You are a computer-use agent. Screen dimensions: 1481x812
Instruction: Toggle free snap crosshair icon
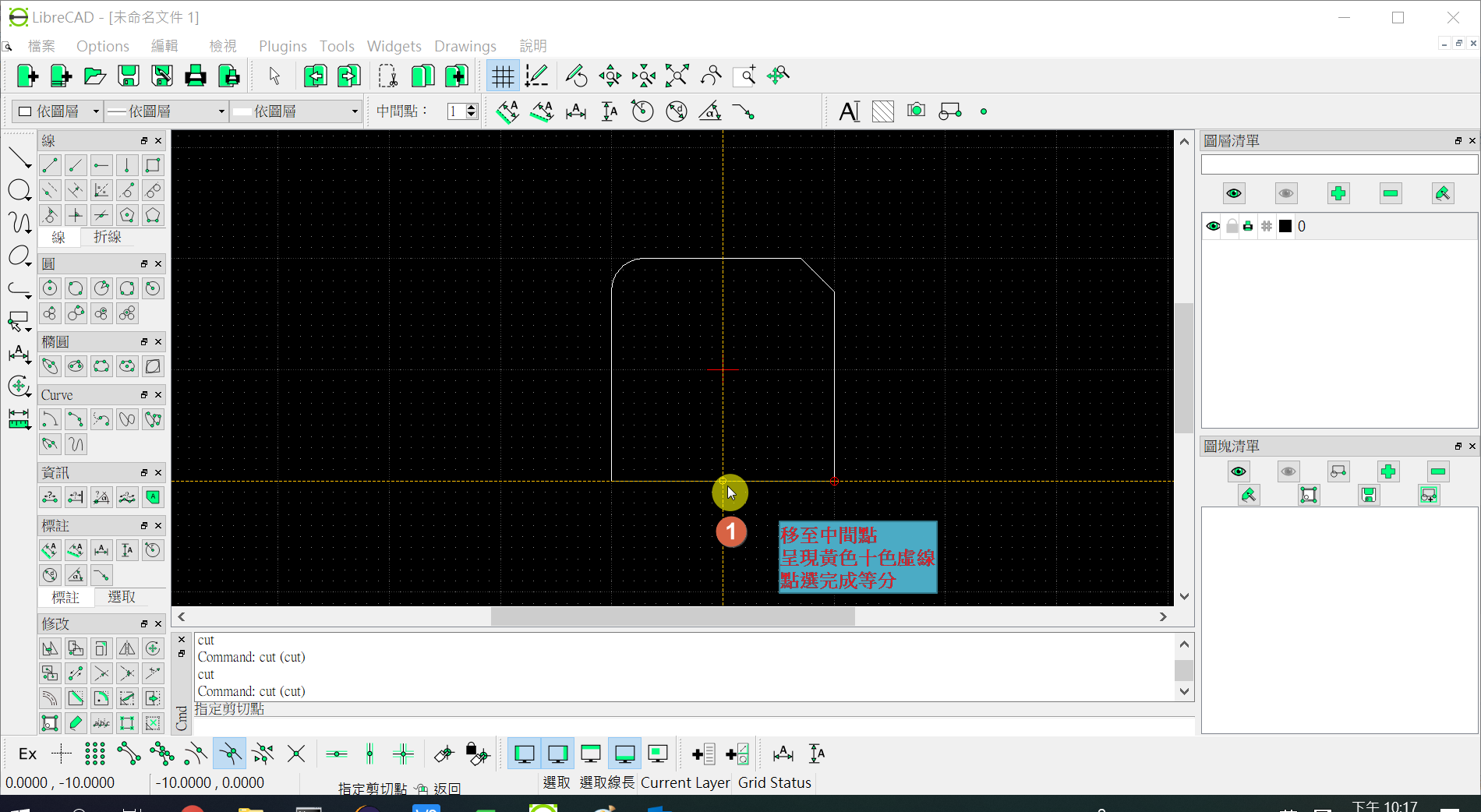(62, 754)
